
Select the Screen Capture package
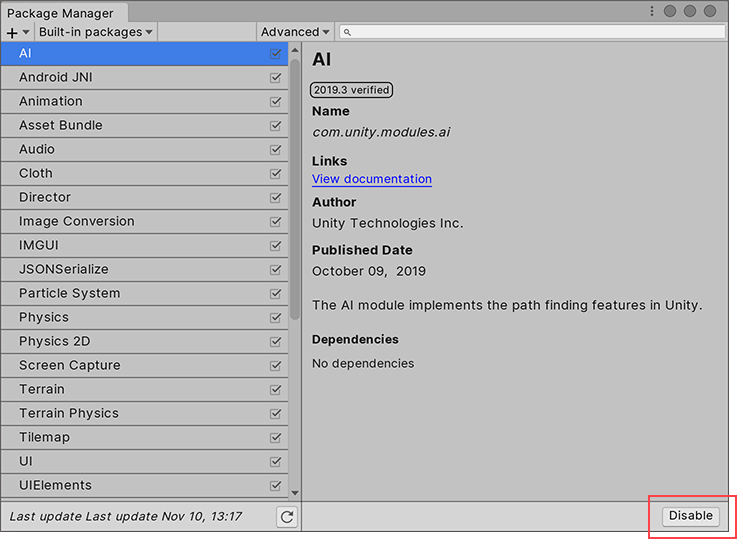tap(144, 365)
